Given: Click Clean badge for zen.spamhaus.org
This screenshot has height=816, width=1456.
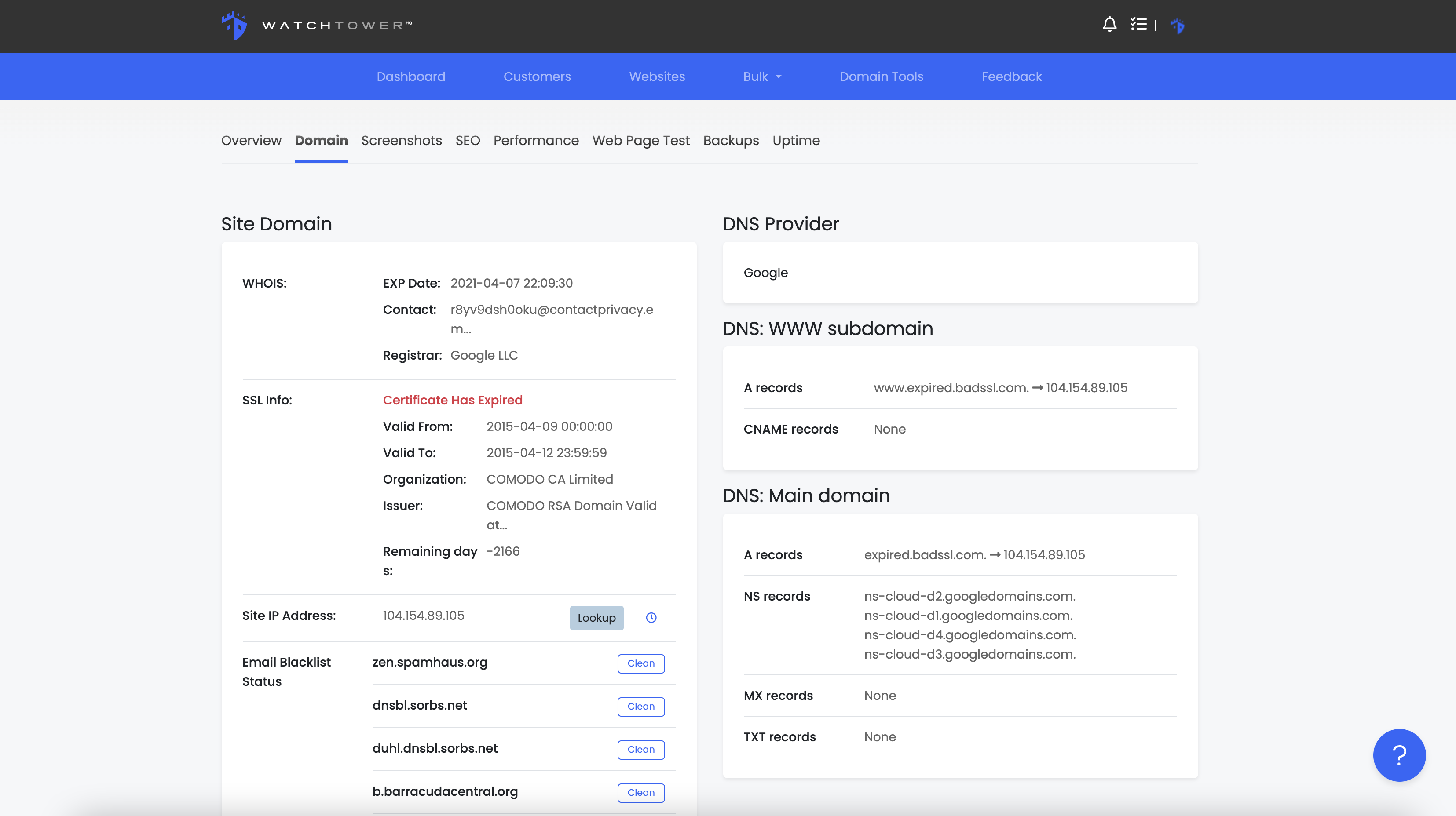Looking at the screenshot, I should point(640,663).
